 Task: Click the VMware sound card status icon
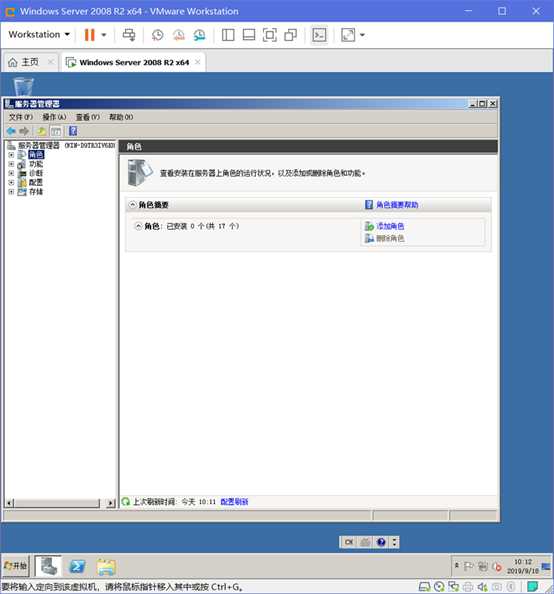[482, 587]
